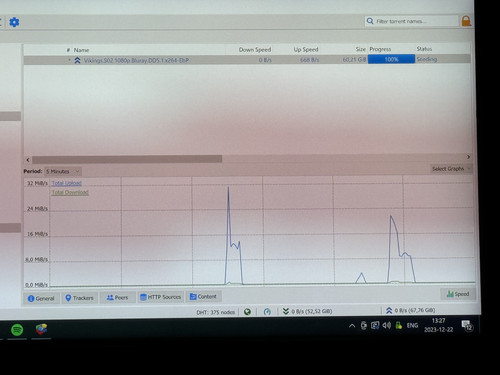Open qBittorrent options gear icon
This screenshot has height=375, width=500.
pos(14,22)
